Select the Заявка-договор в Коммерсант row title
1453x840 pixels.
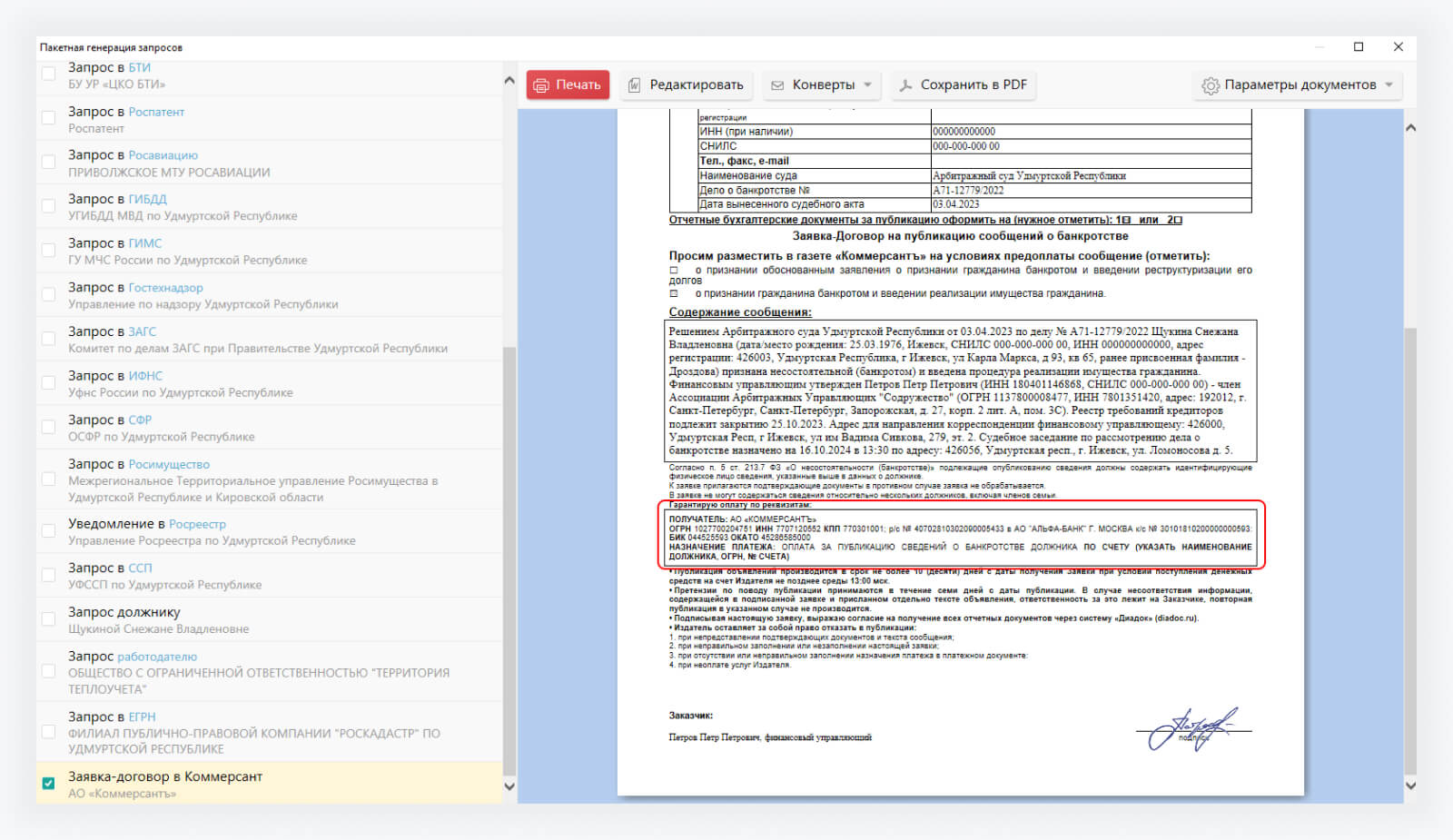pos(165,776)
